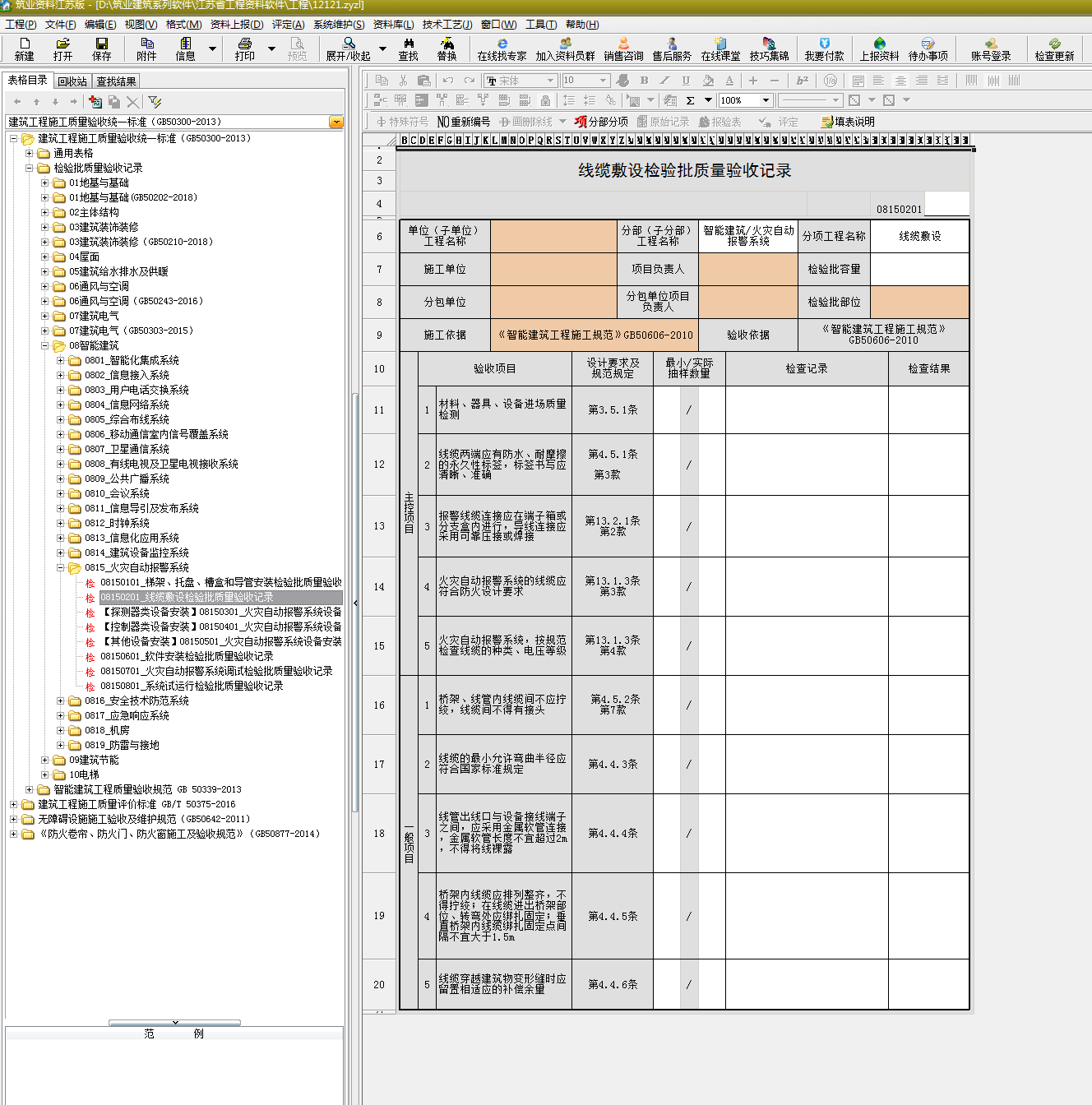Open the 附件 attachments tool

[x=147, y=49]
